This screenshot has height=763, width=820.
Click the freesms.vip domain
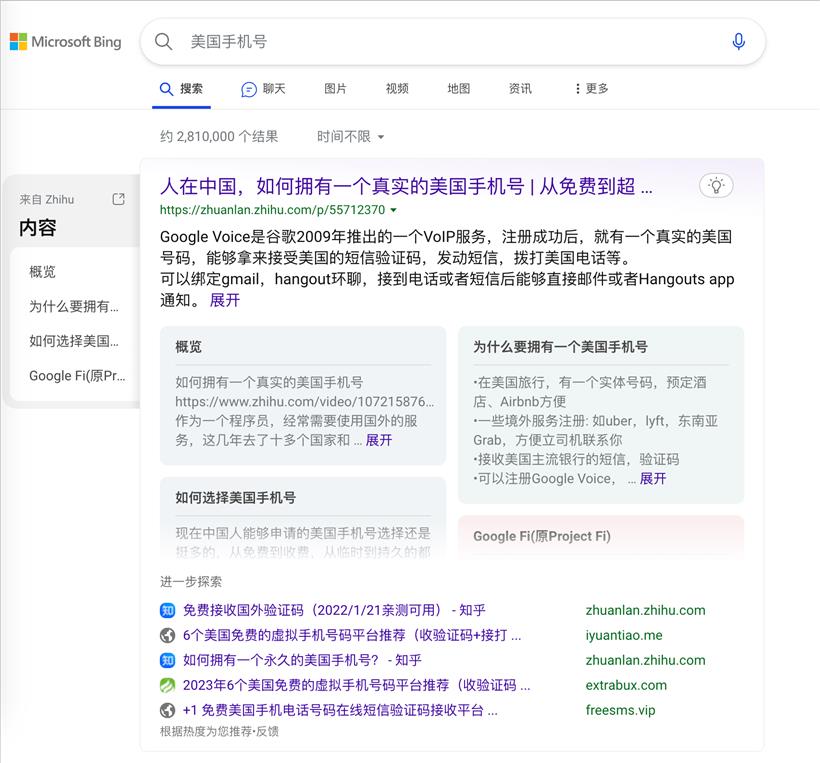pyautogui.click(x=620, y=710)
